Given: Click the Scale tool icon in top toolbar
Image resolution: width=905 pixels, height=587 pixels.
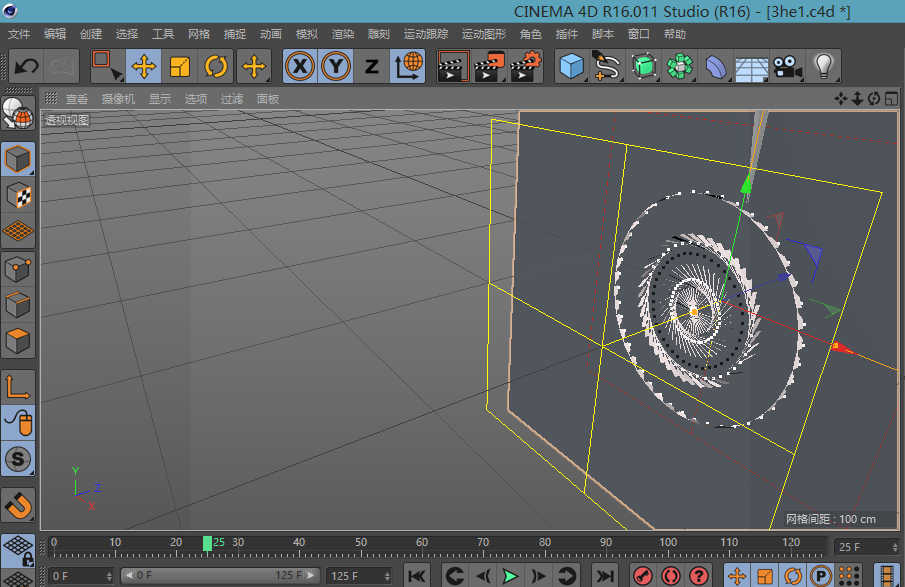Looking at the screenshot, I should pos(180,67).
